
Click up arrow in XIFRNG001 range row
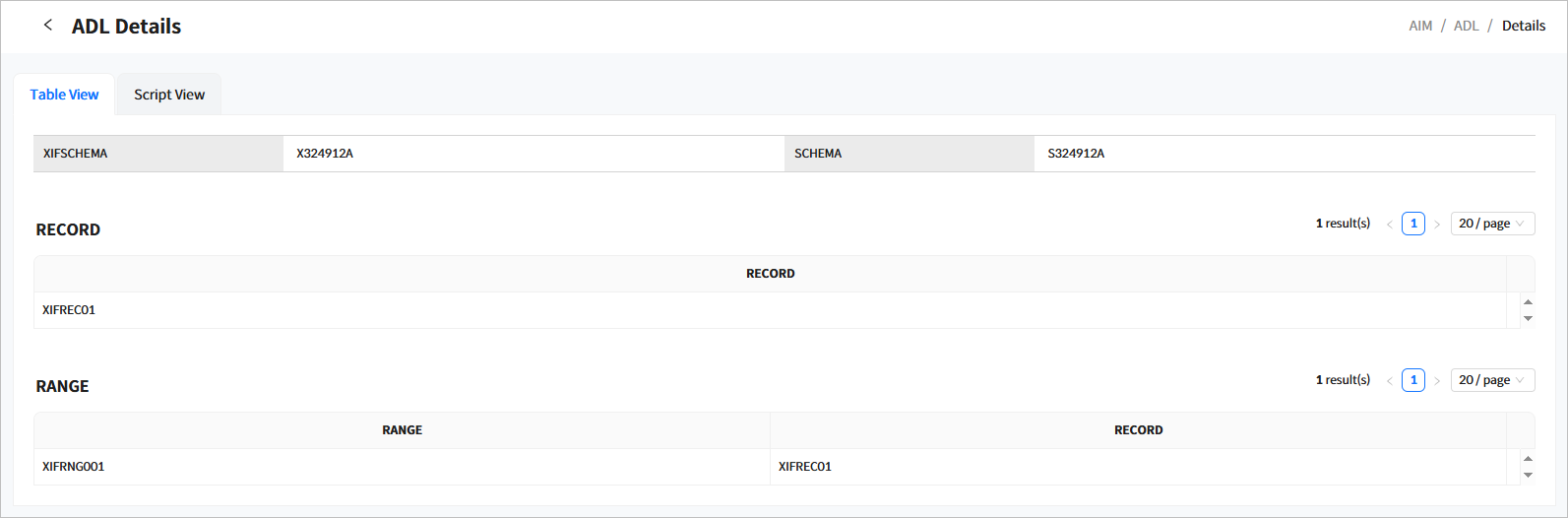[1528, 459]
